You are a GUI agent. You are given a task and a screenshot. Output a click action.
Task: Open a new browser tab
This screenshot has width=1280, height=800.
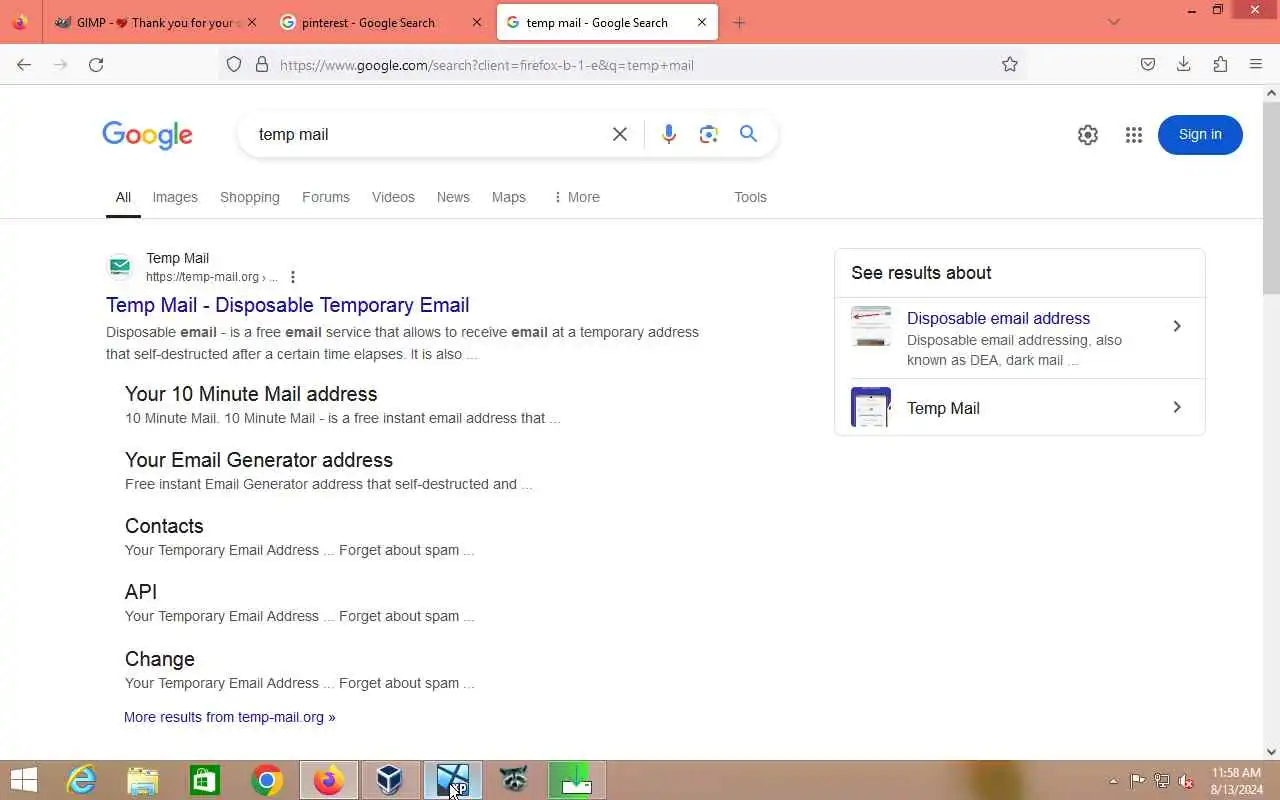739,22
